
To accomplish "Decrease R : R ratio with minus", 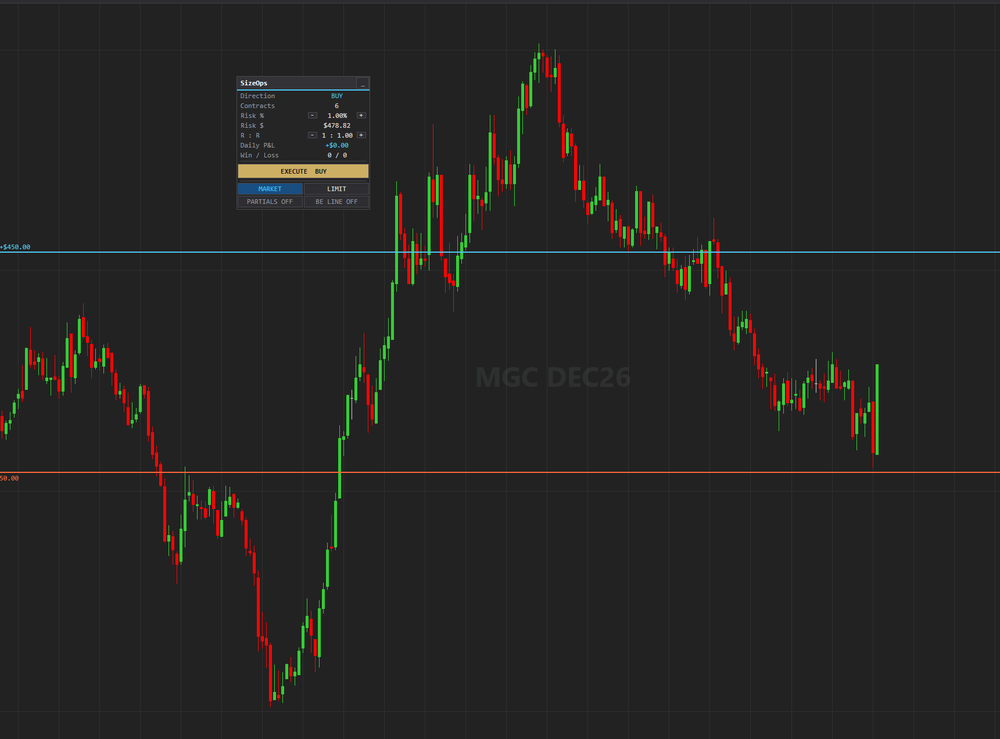I will click(312, 135).
